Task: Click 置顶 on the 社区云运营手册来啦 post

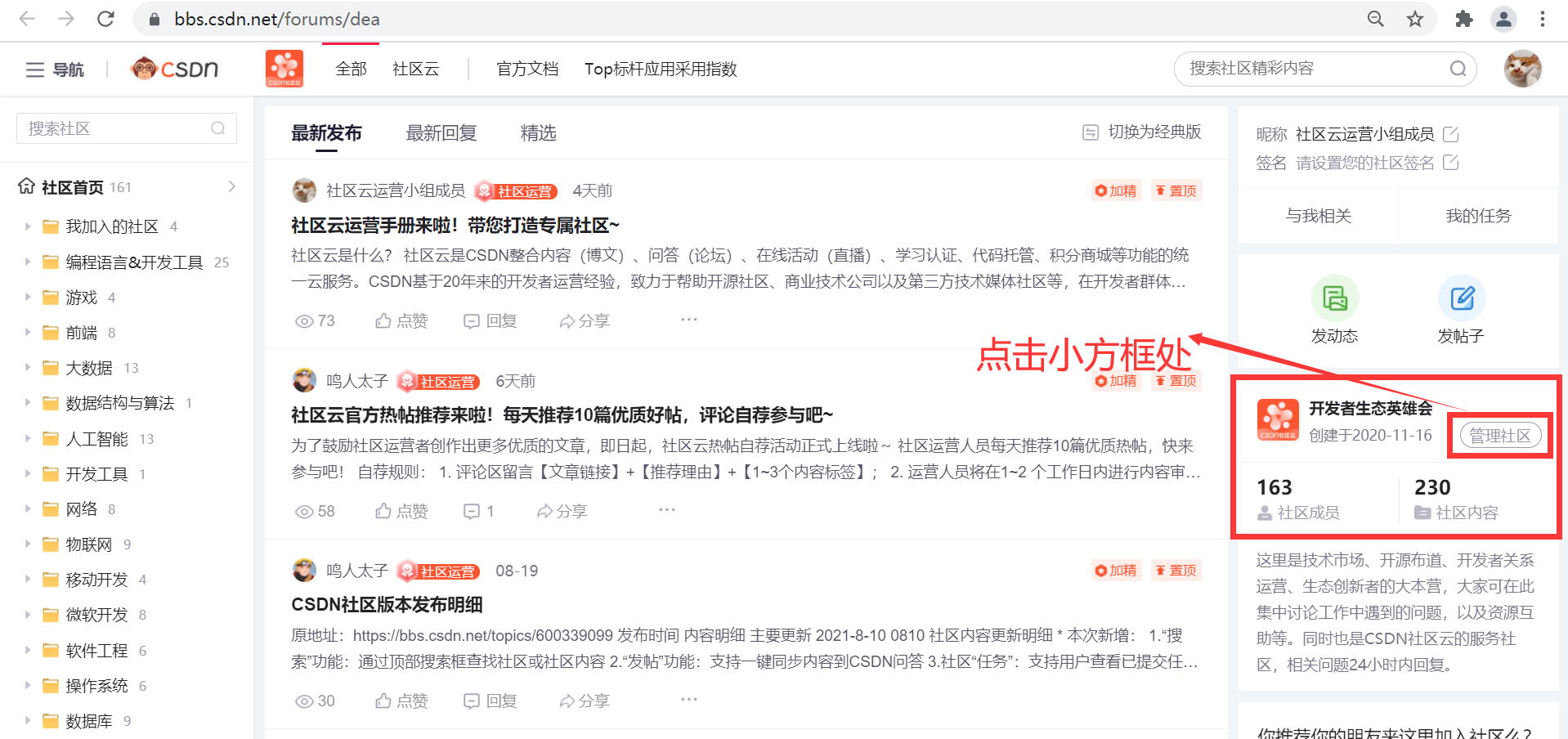Action: pyautogui.click(x=1176, y=190)
